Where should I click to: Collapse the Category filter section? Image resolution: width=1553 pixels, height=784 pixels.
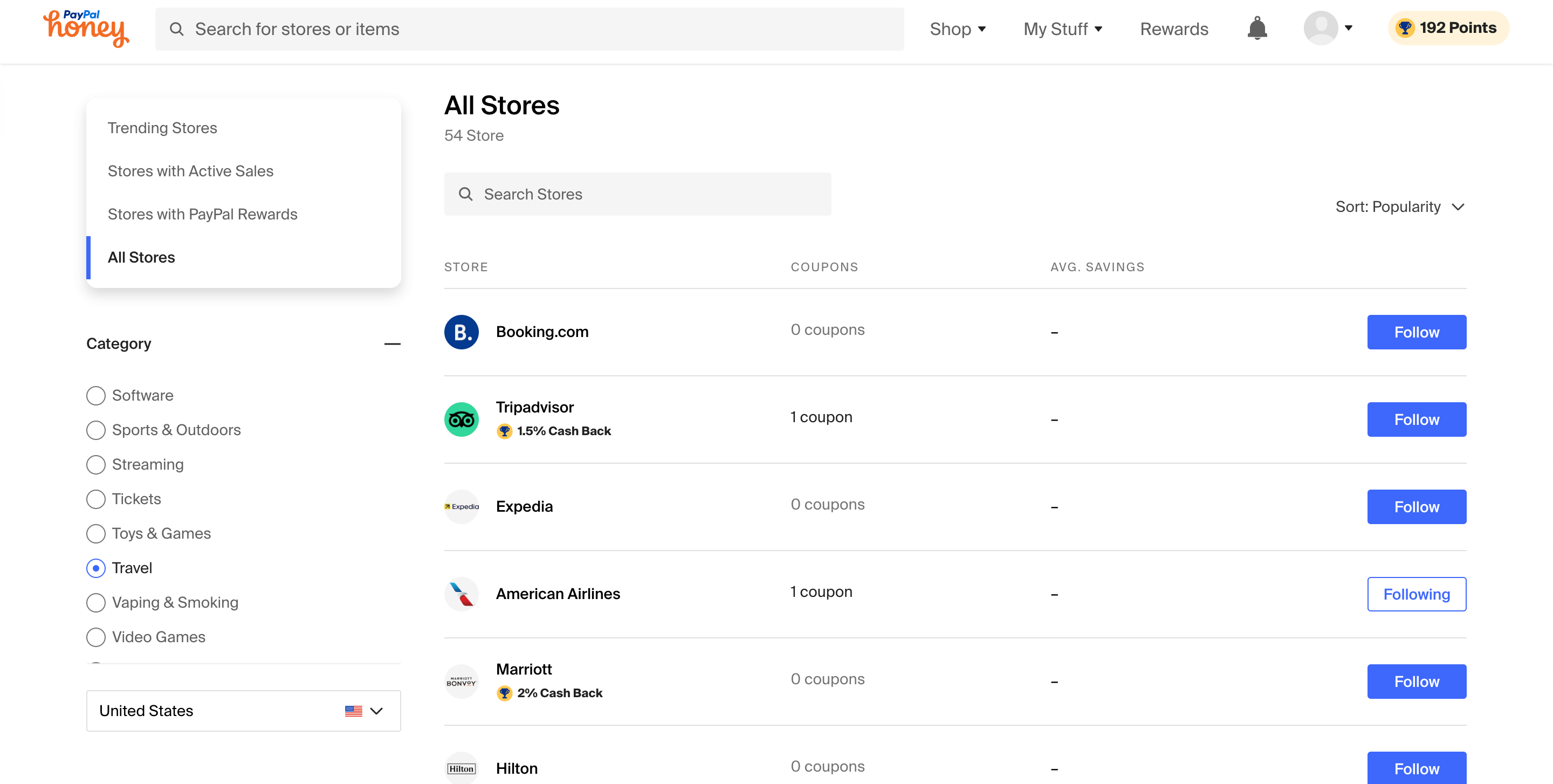coord(392,344)
